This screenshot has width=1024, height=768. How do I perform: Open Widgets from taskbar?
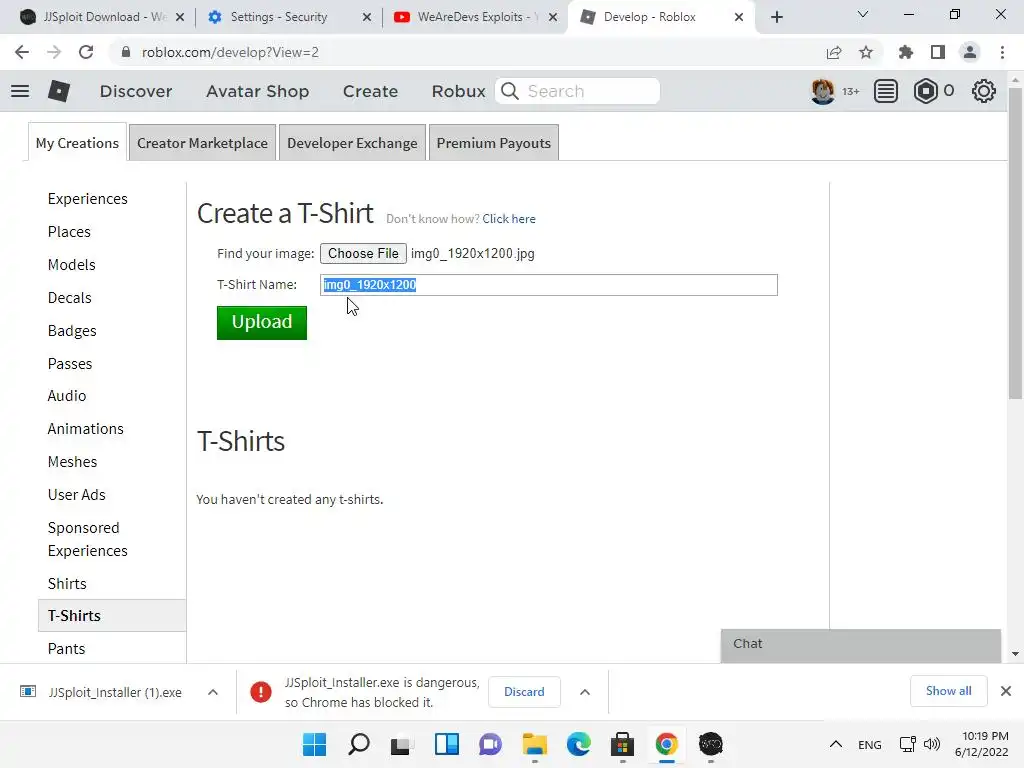coord(447,744)
